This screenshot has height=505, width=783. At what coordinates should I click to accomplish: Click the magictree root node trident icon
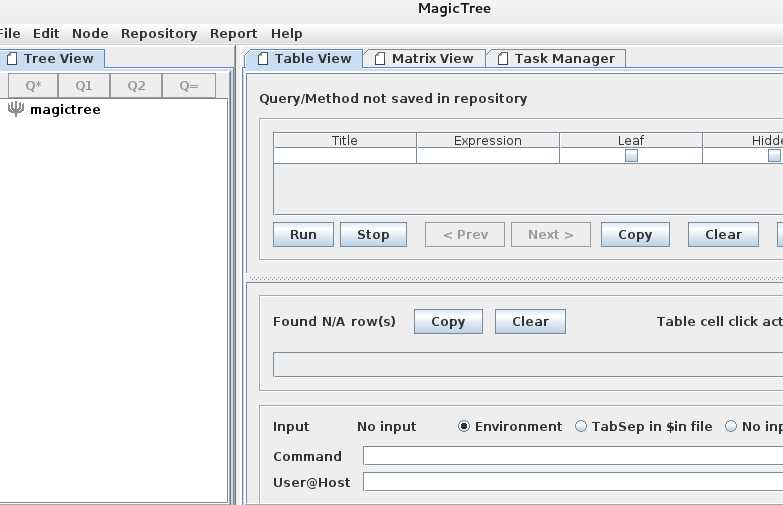[x=16, y=109]
